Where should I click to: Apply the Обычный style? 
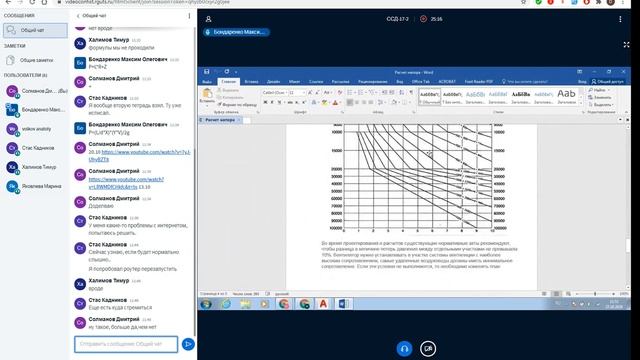click(429, 97)
